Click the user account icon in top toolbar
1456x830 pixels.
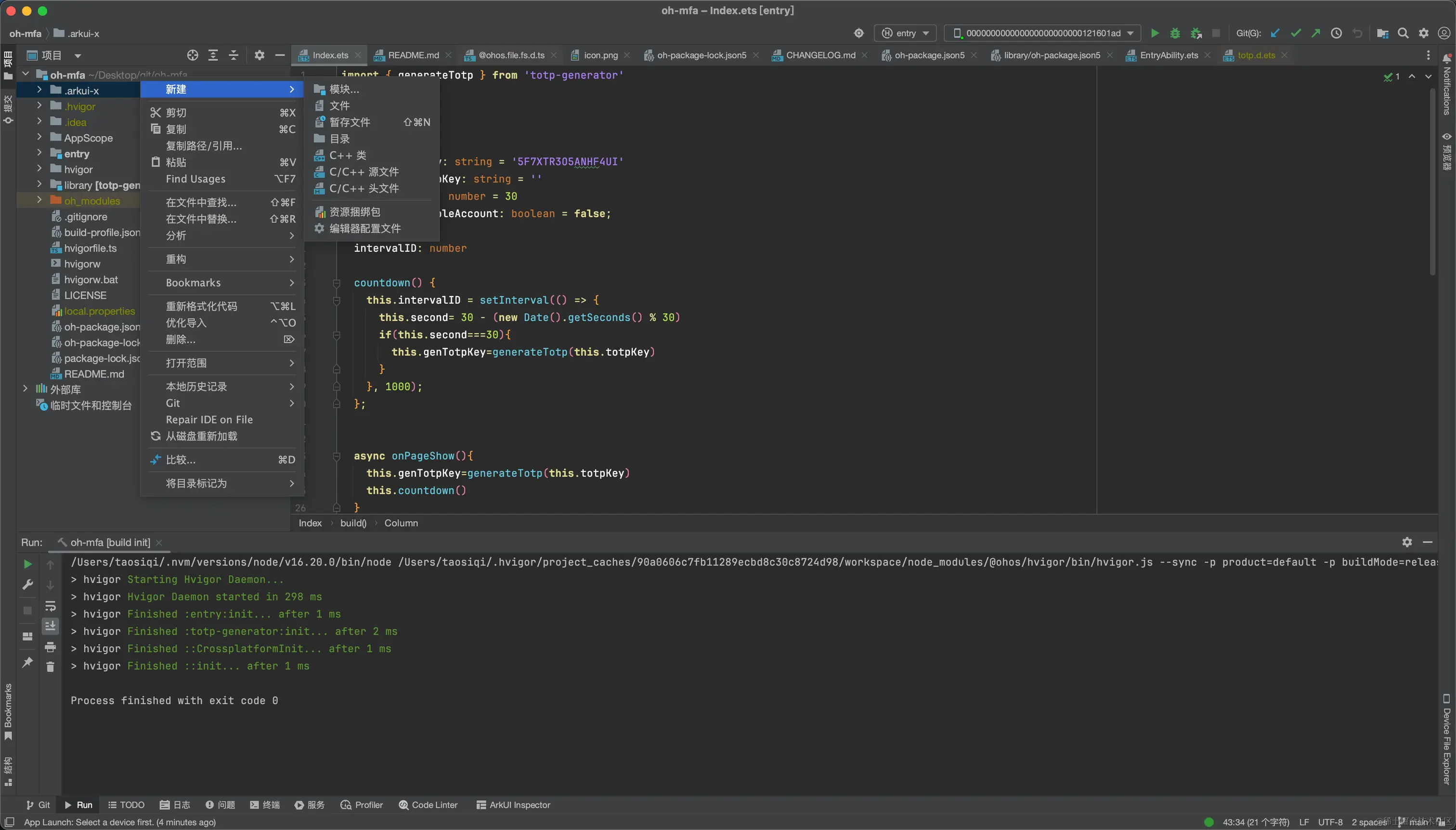click(x=1443, y=33)
